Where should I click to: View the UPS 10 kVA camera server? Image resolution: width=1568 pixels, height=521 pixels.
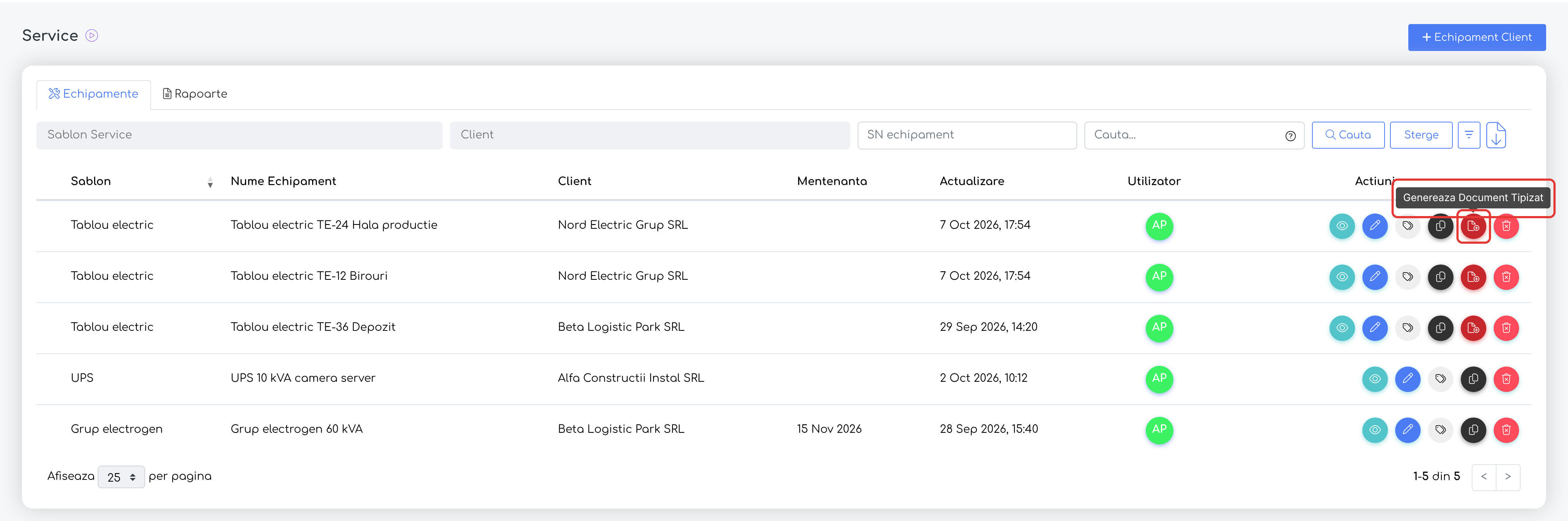(1375, 379)
